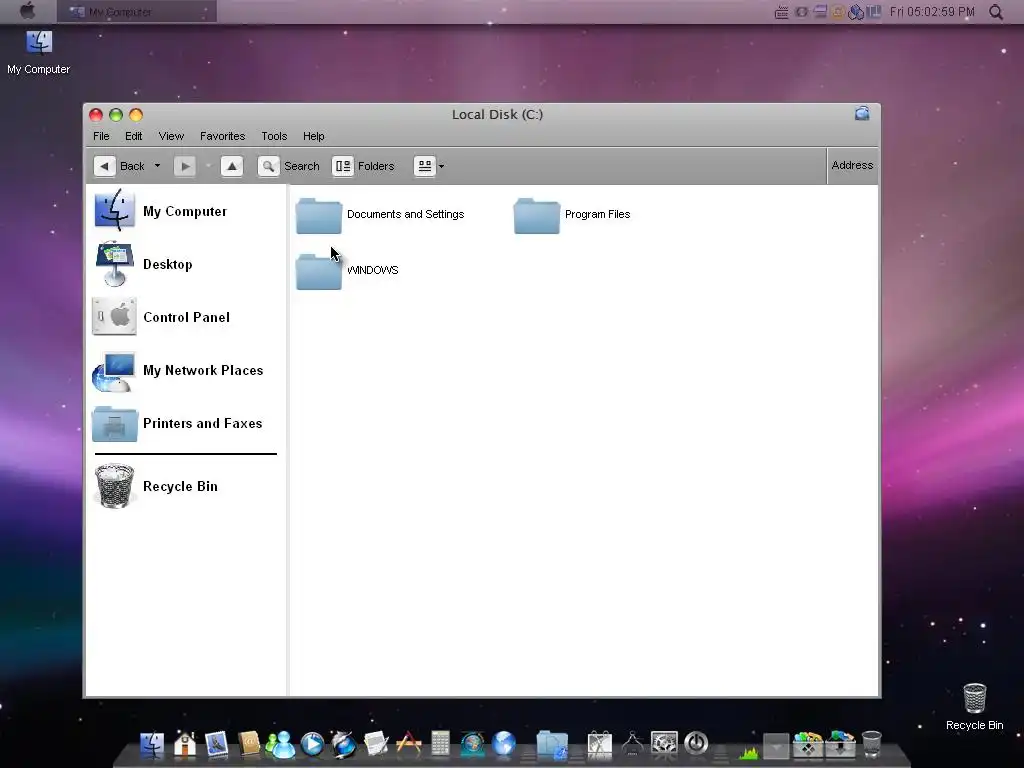Open the System Preferences gear dock icon
The width and height of the screenshot is (1024, 768).
(664, 744)
